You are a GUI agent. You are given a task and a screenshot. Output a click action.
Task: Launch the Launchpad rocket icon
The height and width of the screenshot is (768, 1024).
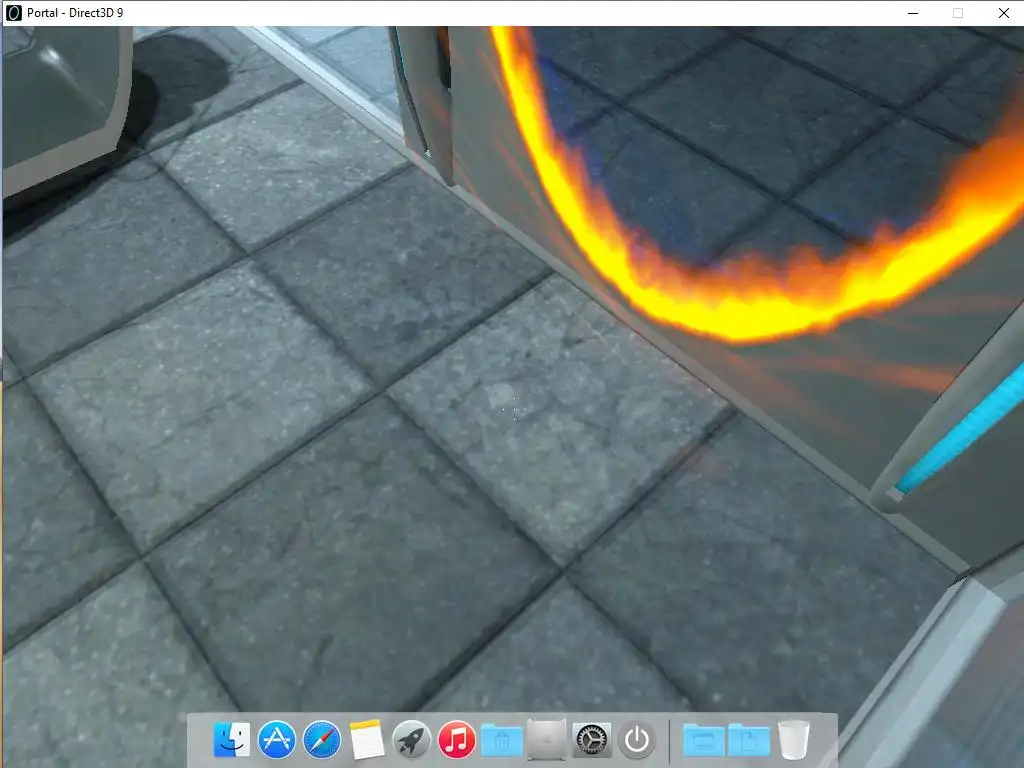[411, 740]
